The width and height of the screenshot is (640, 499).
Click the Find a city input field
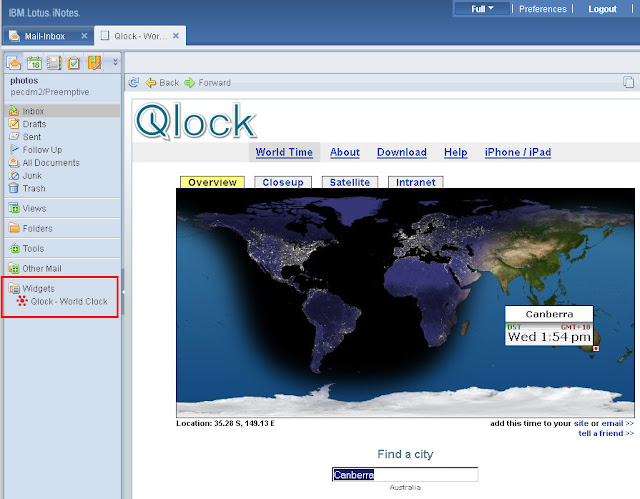(x=405, y=475)
